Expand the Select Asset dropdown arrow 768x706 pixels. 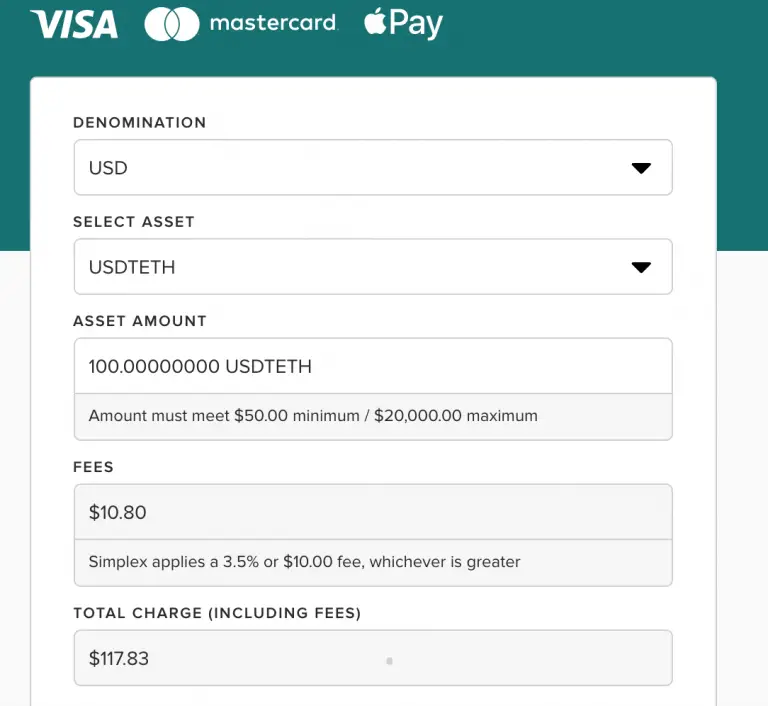click(x=641, y=267)
